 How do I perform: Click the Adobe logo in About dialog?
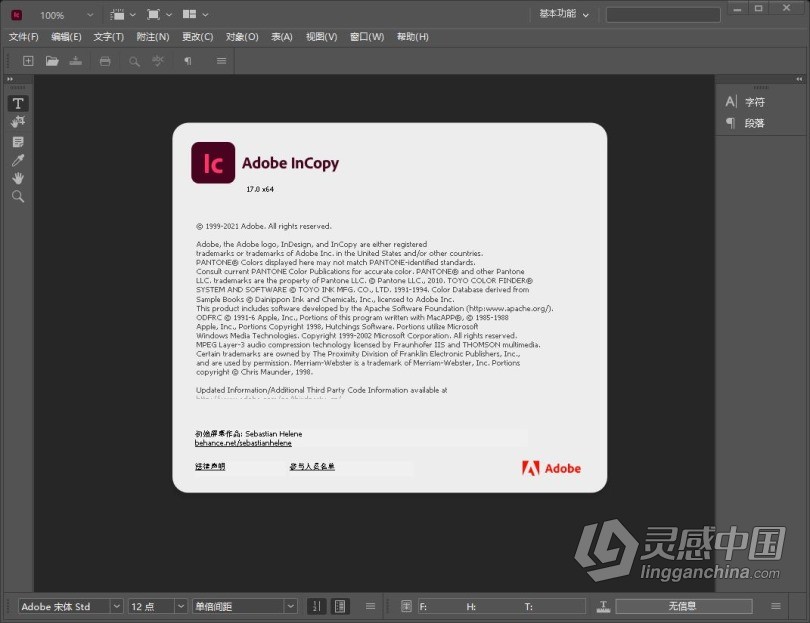551,469
